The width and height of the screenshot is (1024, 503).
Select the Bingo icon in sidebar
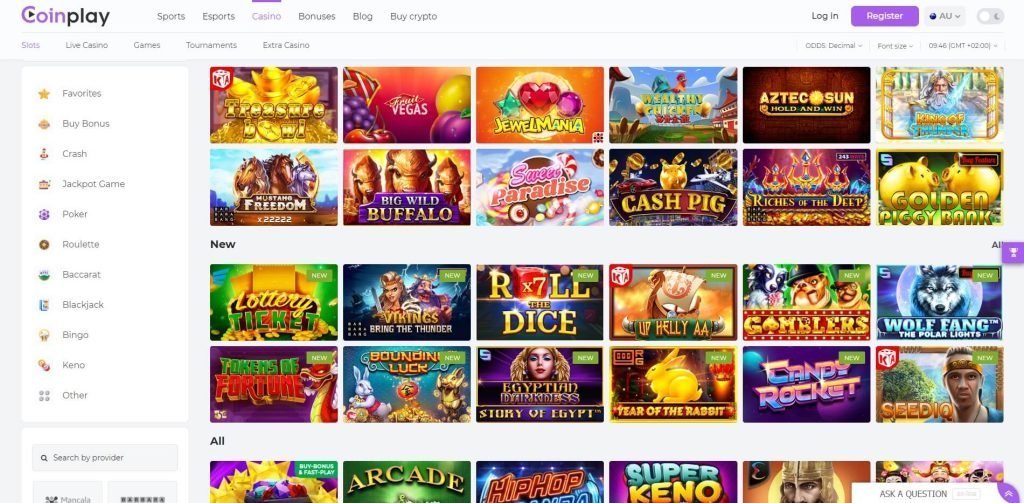44,335
